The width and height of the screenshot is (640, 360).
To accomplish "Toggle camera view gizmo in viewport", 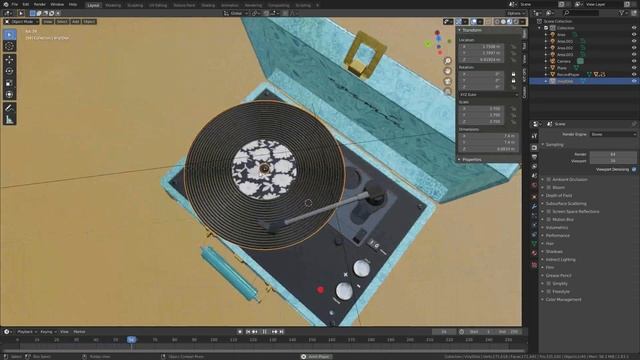I will 448,81.
